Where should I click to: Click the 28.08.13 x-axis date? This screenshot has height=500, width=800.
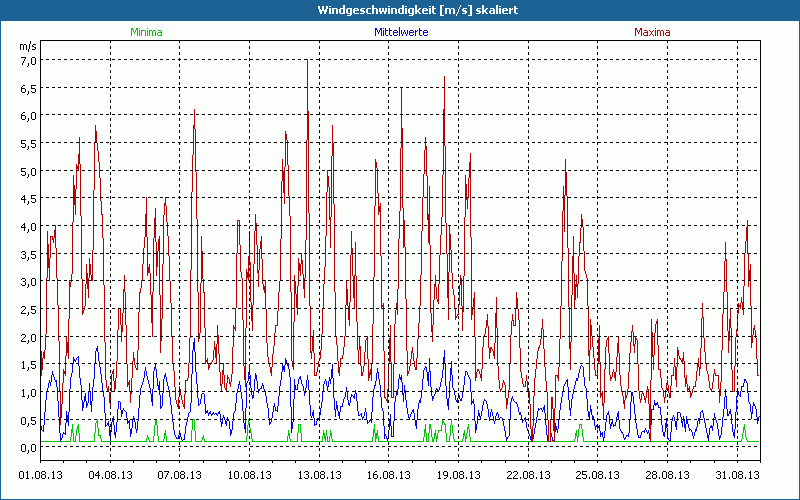click(667, 475)
